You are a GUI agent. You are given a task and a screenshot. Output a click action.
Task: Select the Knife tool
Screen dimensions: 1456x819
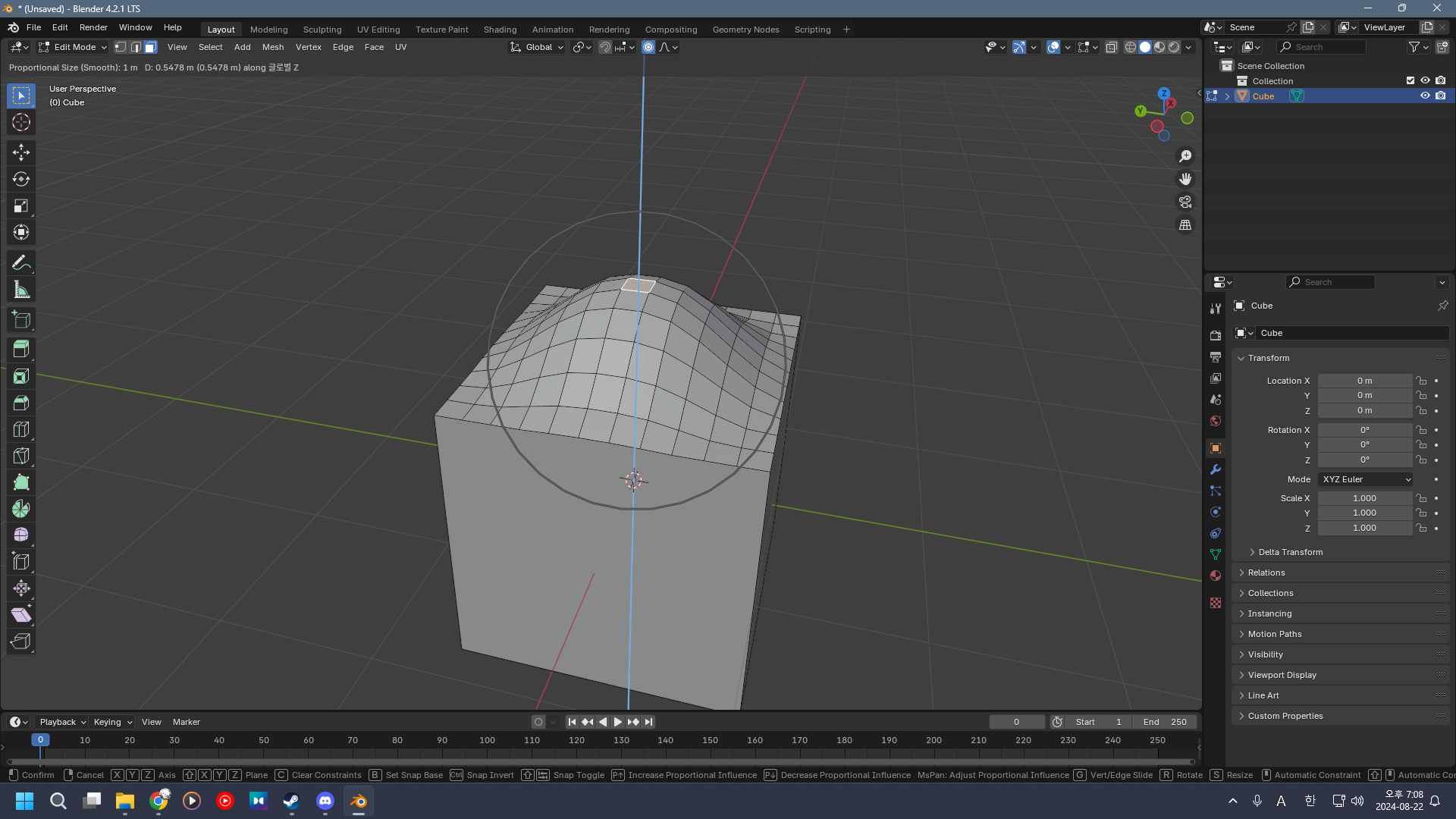21,456
